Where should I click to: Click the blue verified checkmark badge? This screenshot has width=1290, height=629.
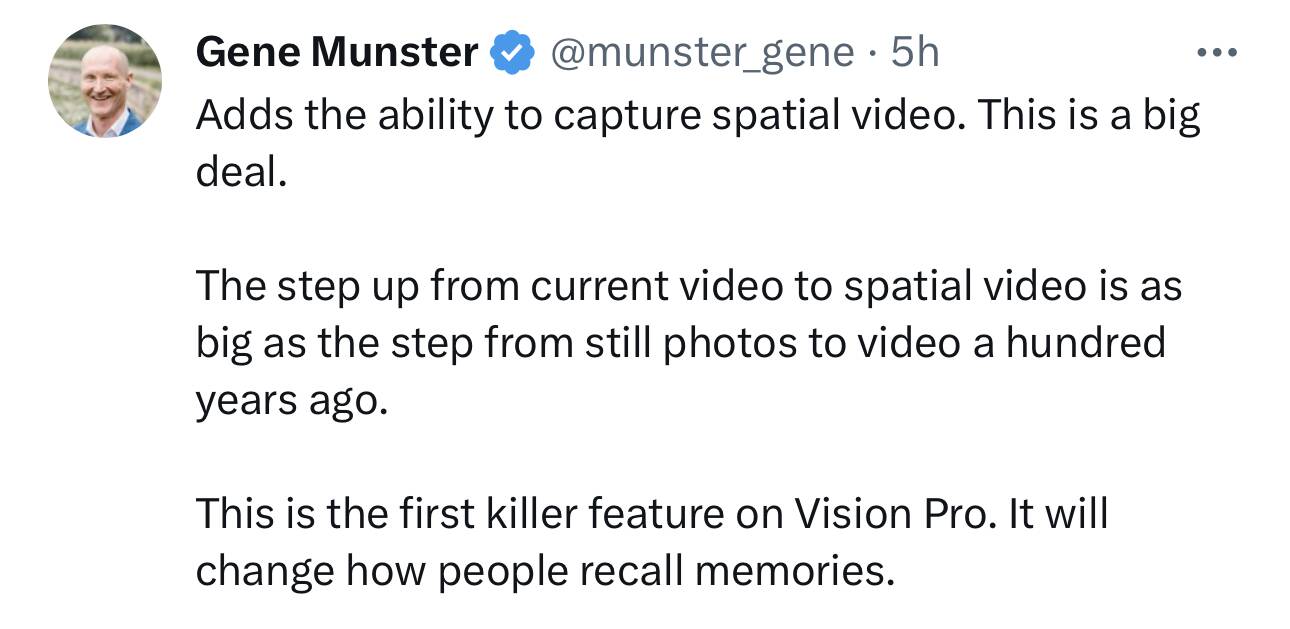512,53
